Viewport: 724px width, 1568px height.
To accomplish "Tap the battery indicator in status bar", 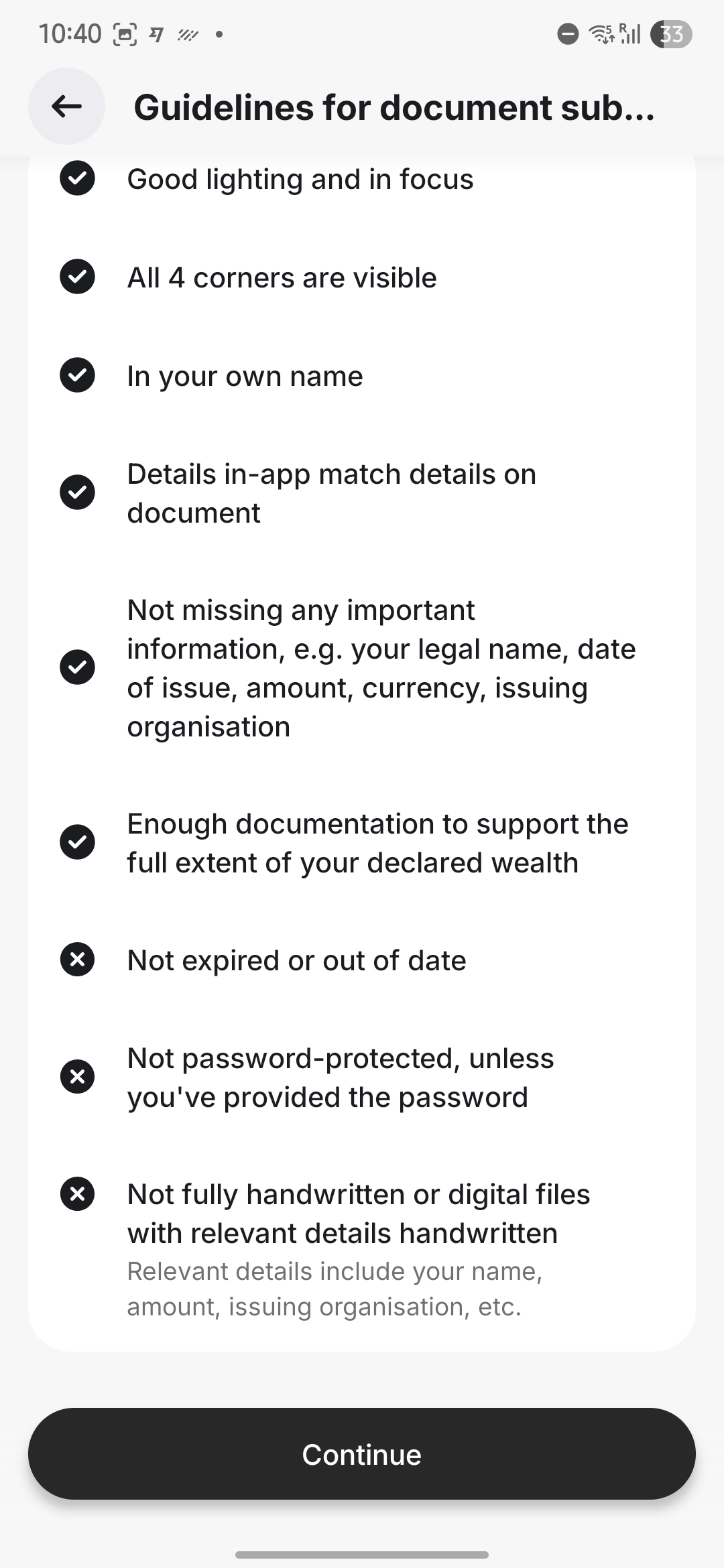I will click(671, 34).
